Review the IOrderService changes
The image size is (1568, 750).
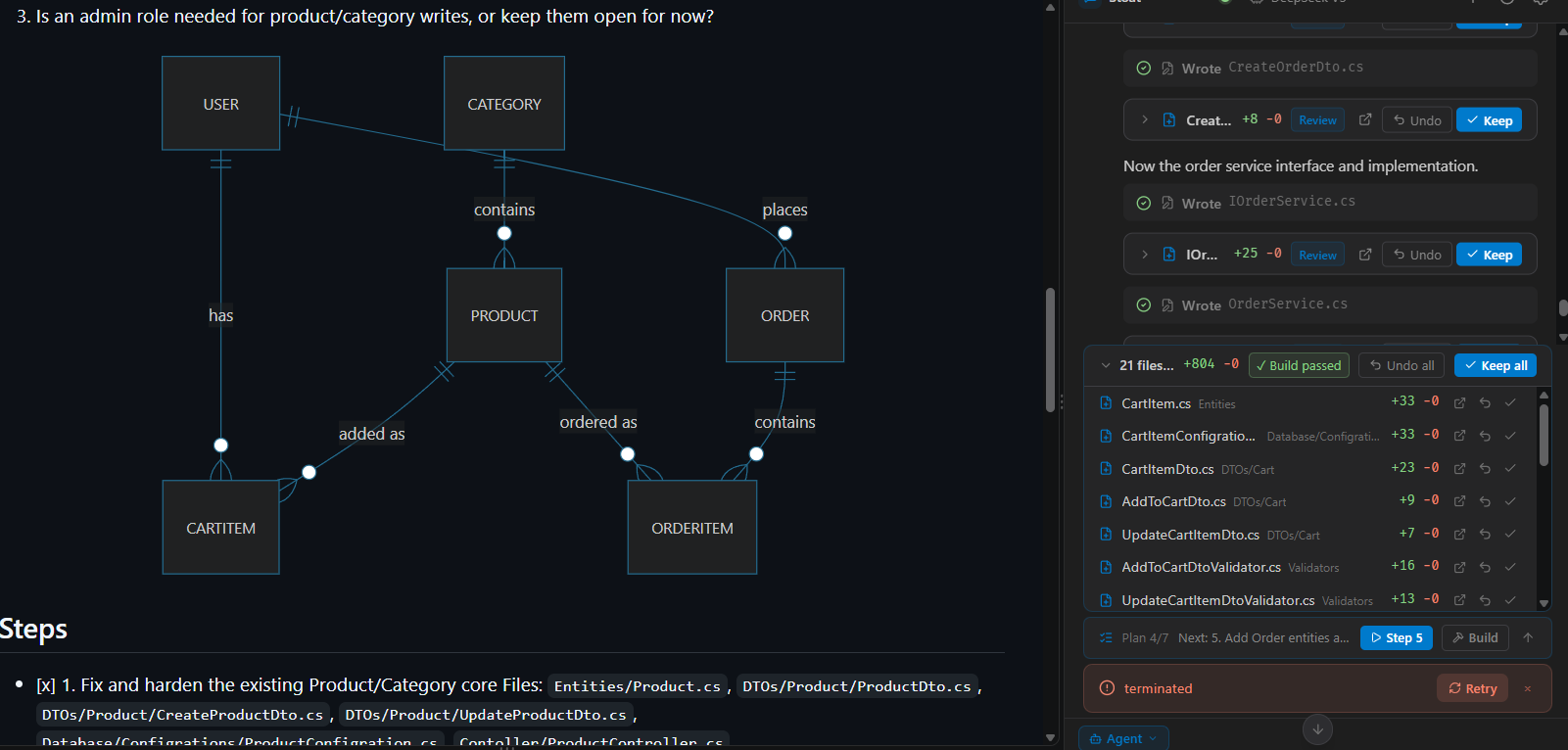click(1317, 255)
